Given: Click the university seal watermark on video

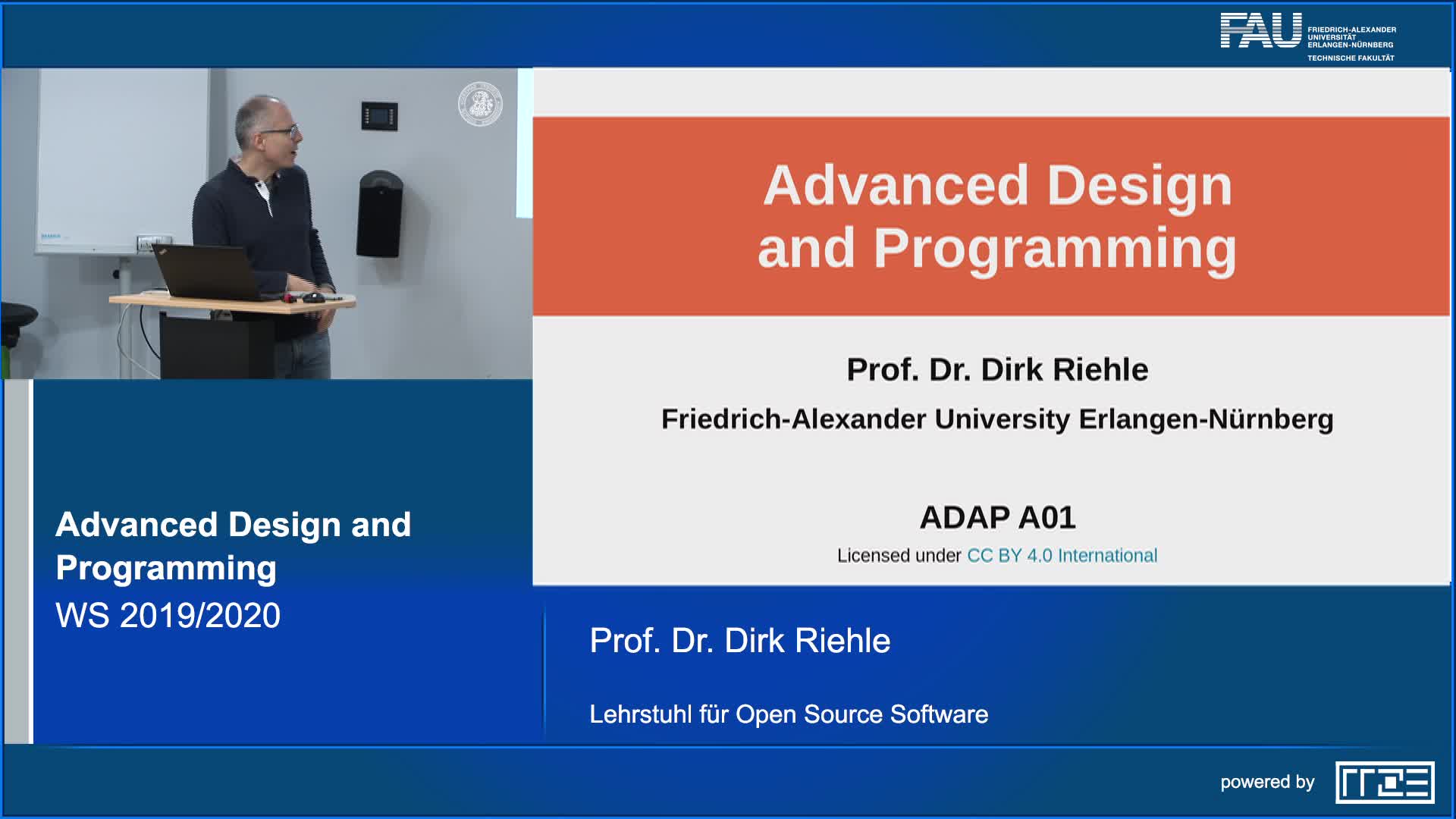Looking at the screenshot, I should (480, 104).
